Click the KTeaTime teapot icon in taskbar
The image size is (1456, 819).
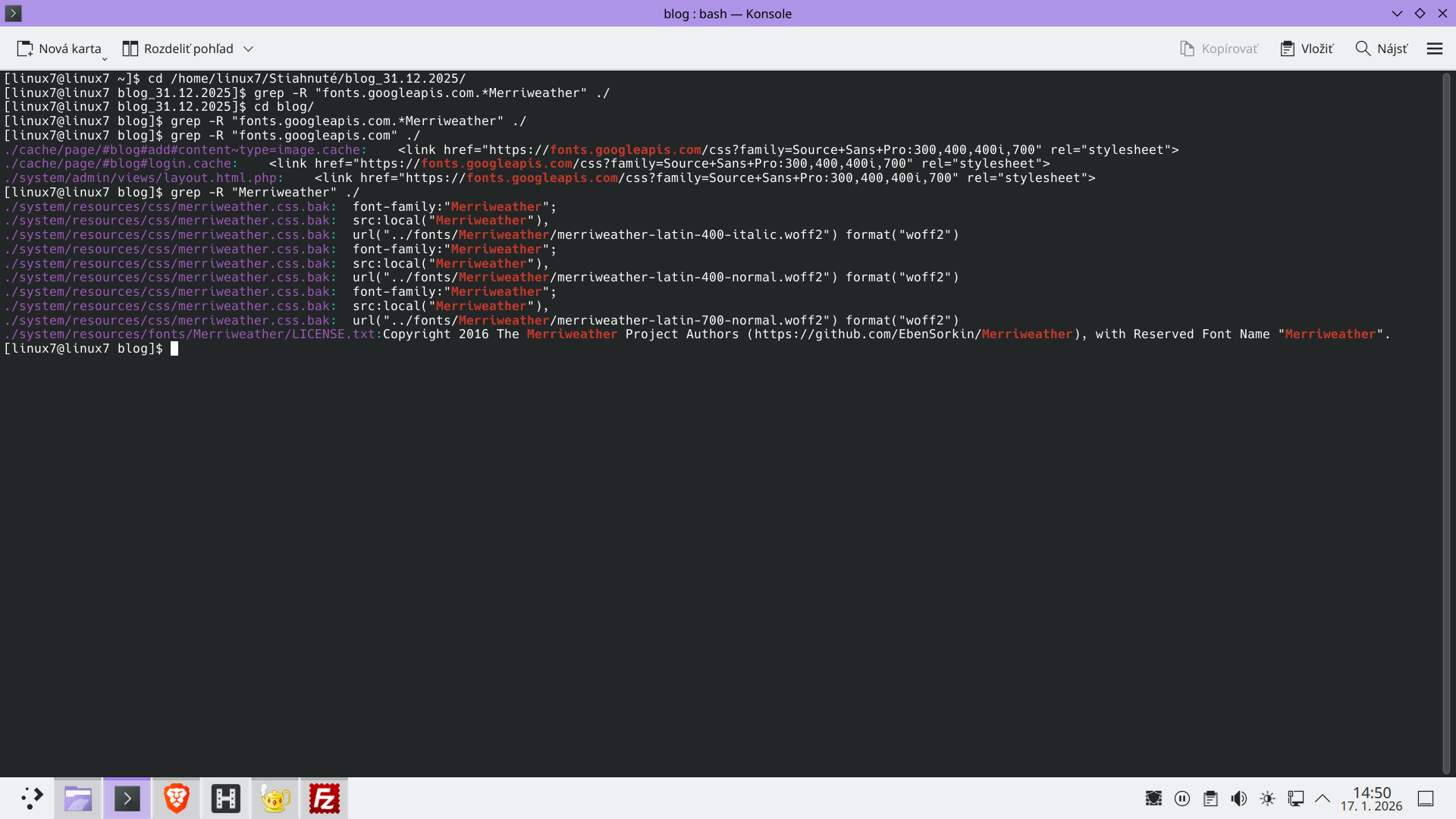tap(275, 798)
